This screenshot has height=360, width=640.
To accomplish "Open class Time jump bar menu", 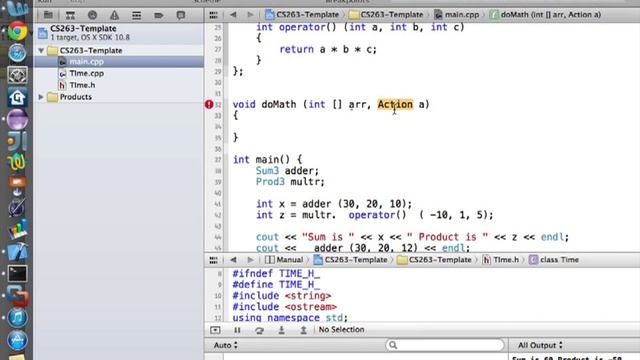I will click(554, 260).
